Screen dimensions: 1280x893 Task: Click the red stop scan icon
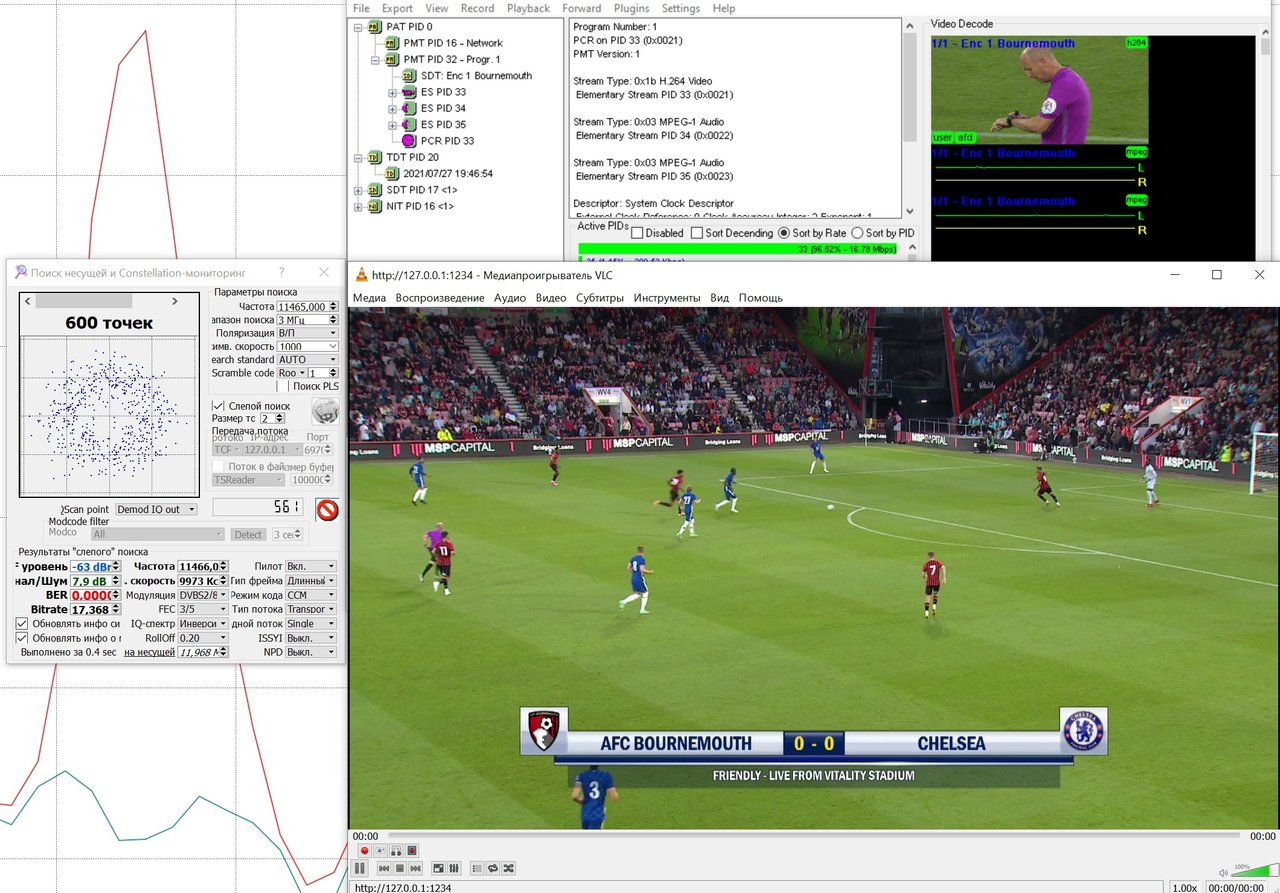(327, 510)
